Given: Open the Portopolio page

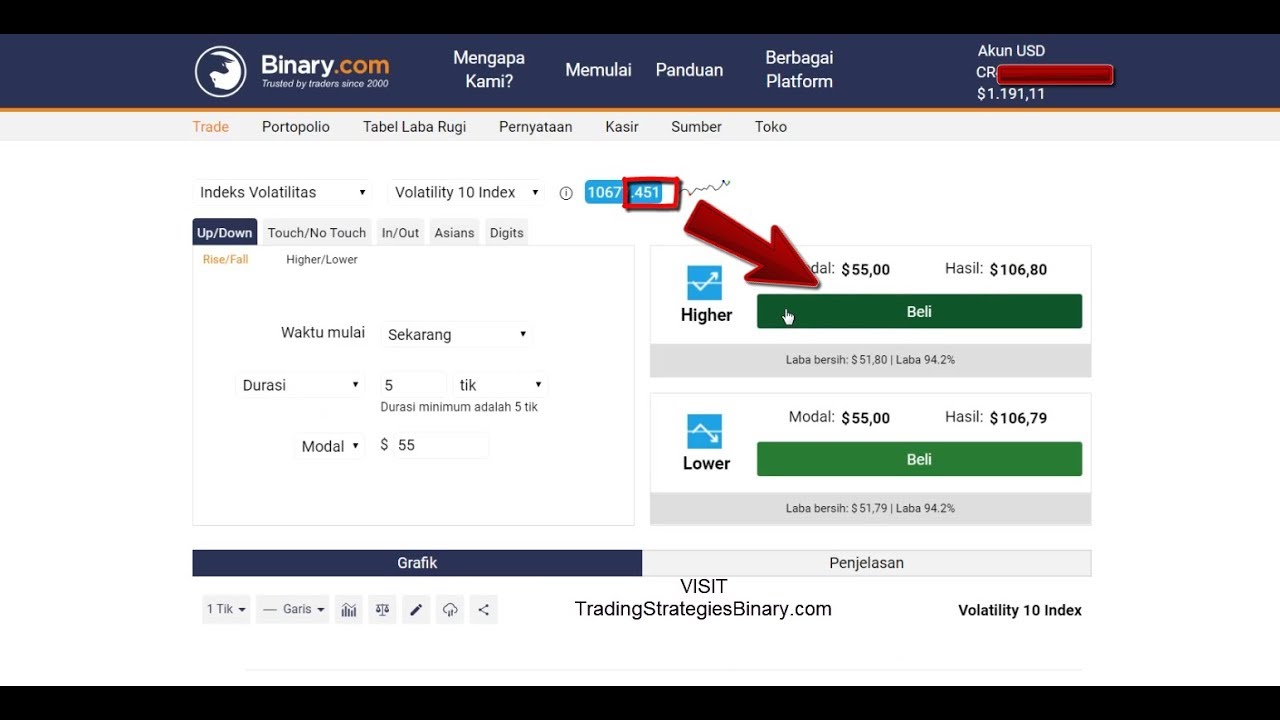Looking at the screenshot, I should coord(296,127).
